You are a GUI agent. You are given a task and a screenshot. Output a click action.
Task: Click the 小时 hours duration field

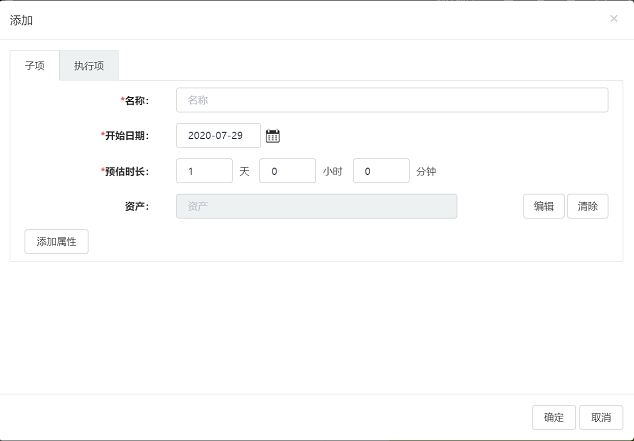pos(287,171)
